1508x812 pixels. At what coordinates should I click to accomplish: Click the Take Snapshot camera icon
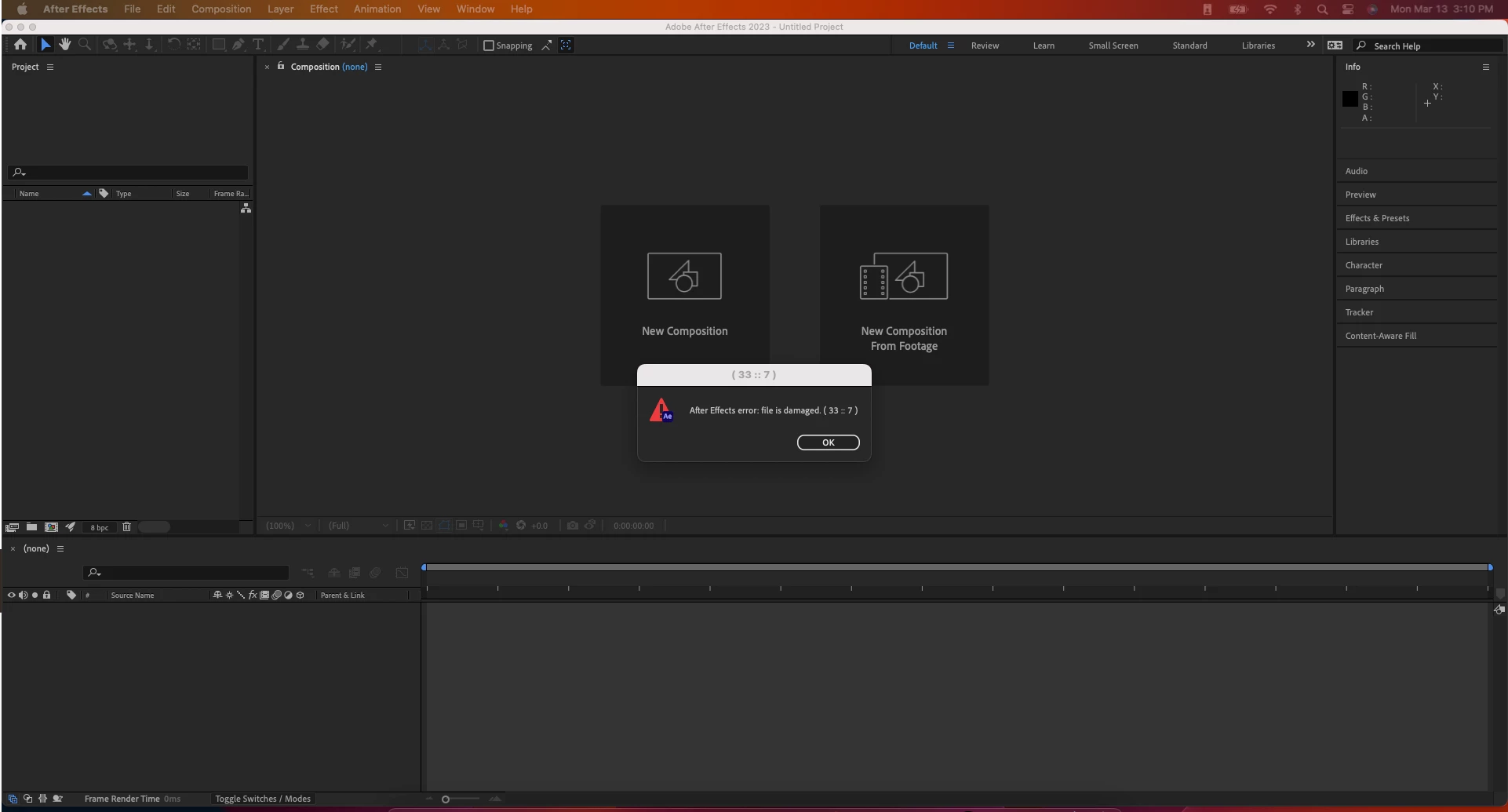click(573, 526)
